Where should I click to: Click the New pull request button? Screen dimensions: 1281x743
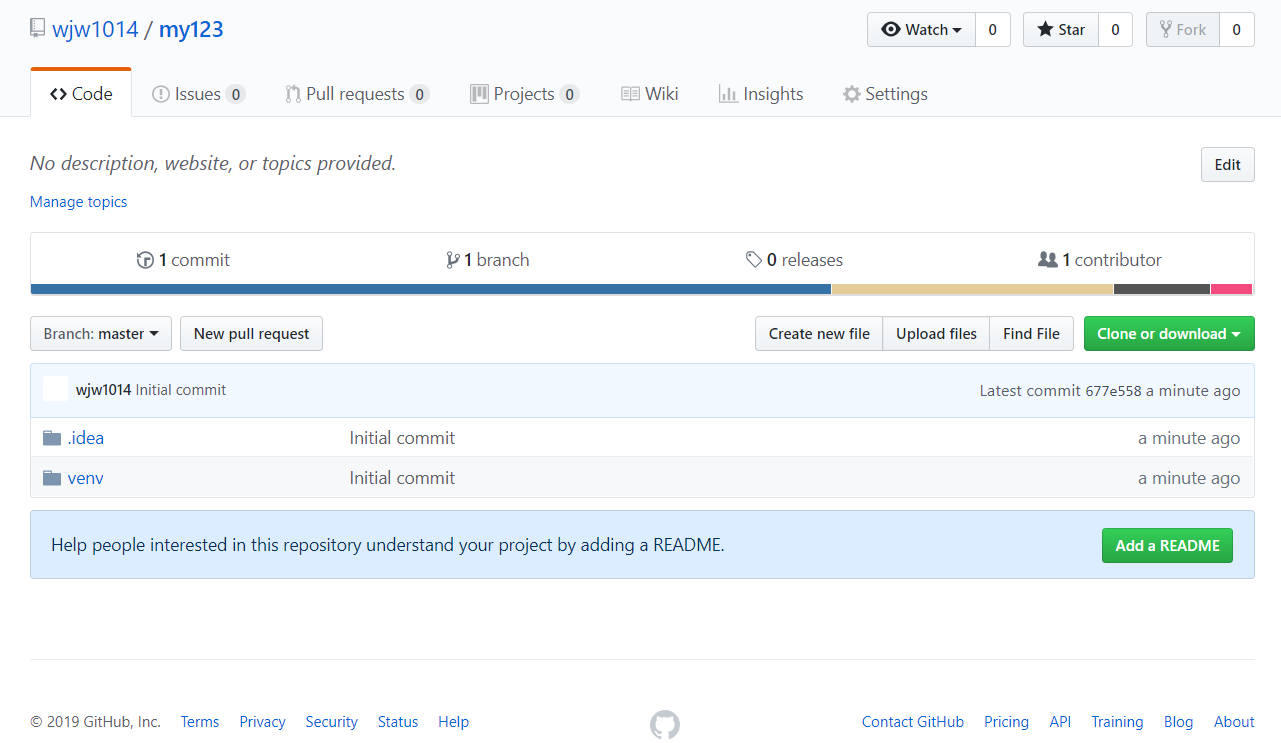point(251,334)
